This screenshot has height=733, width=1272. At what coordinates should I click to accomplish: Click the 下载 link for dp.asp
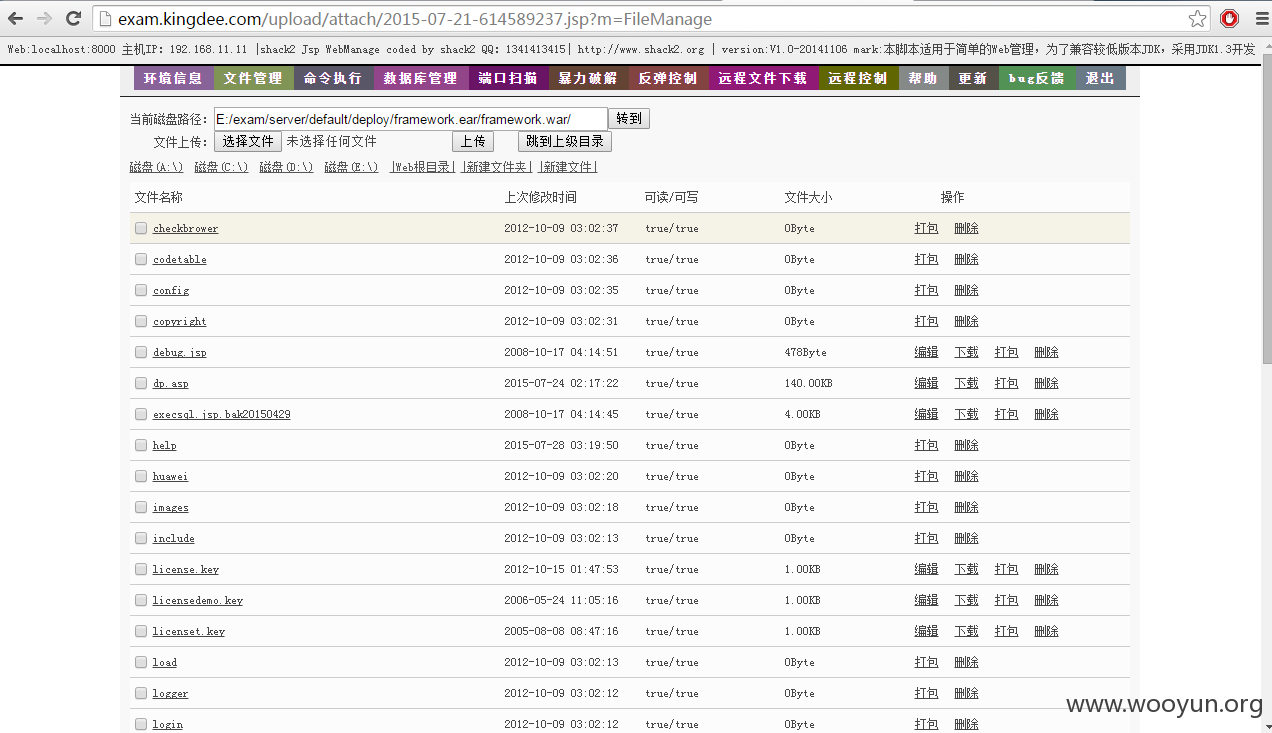pyautogui.click(x=966, y=383)
